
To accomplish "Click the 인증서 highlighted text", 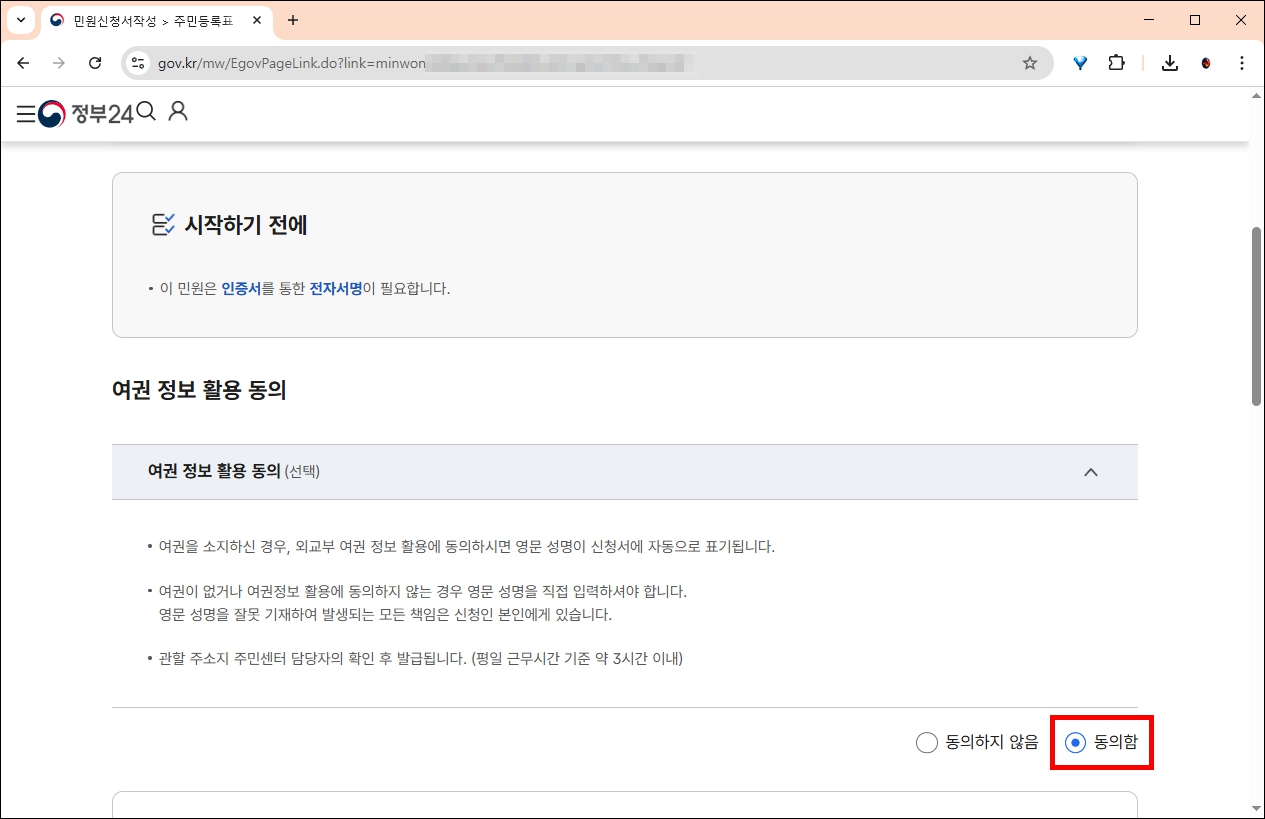I will click(x=241, y=288).
